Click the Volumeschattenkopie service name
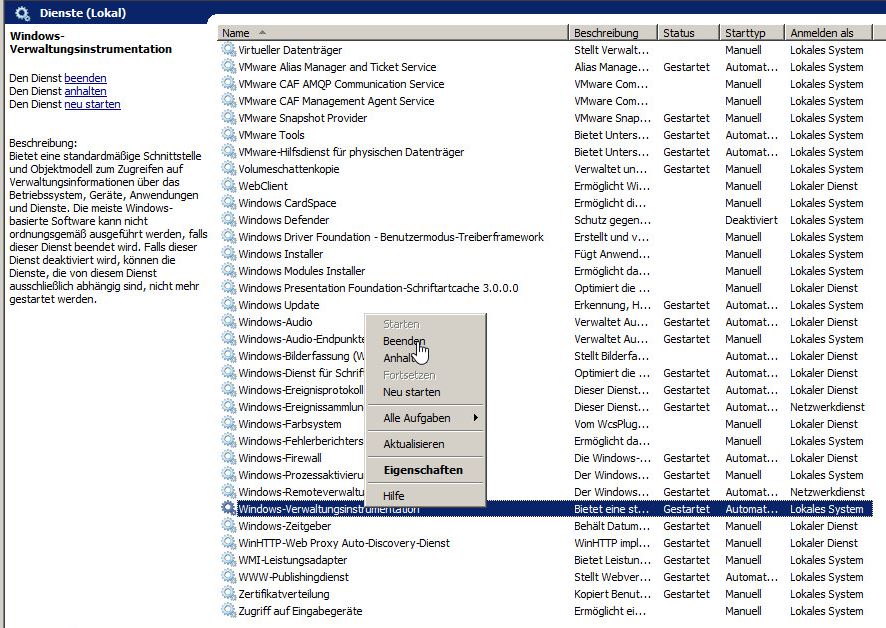 pyautogui.click(x=289, y=168)
